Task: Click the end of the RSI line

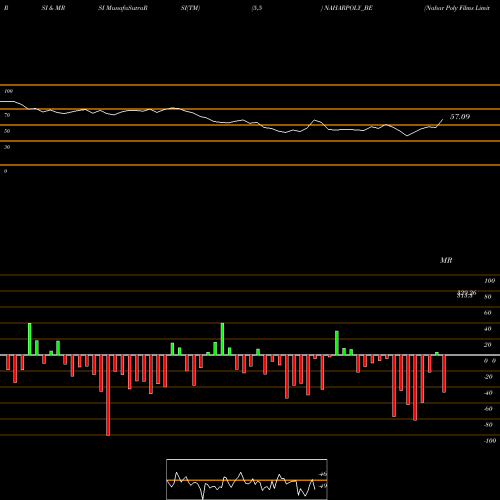Action: tap(443, 120)
